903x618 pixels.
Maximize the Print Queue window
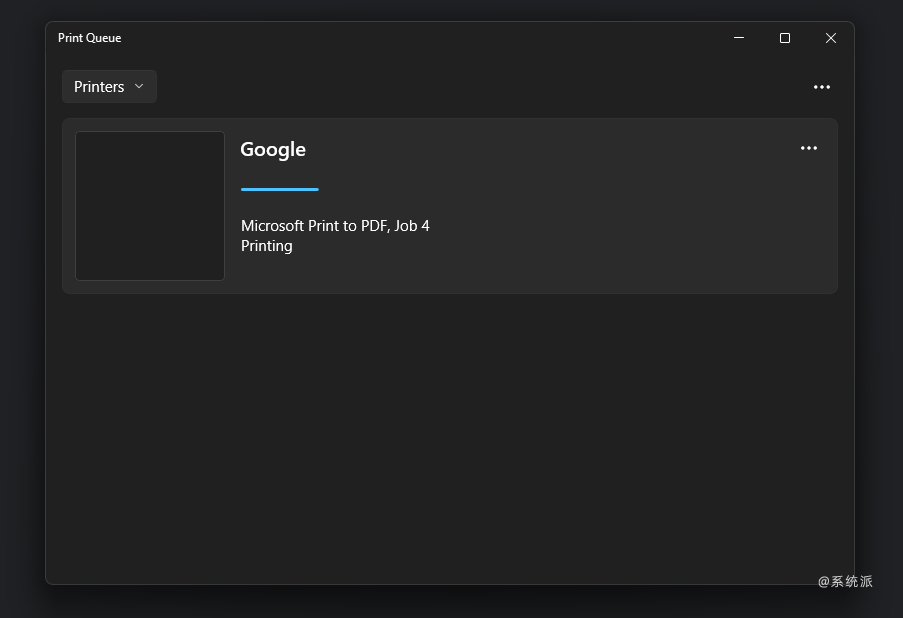pyautogui.click(x=785, y=38)
